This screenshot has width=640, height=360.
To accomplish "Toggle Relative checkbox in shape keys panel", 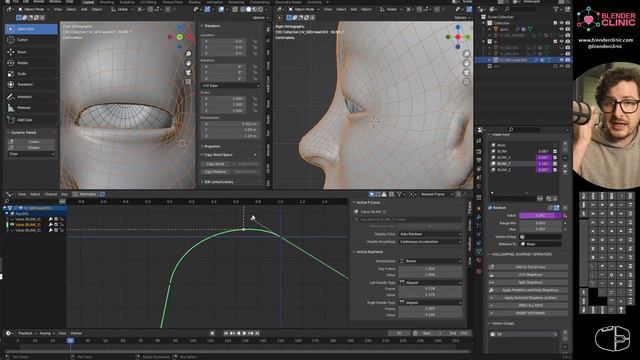I will (490, 208).
